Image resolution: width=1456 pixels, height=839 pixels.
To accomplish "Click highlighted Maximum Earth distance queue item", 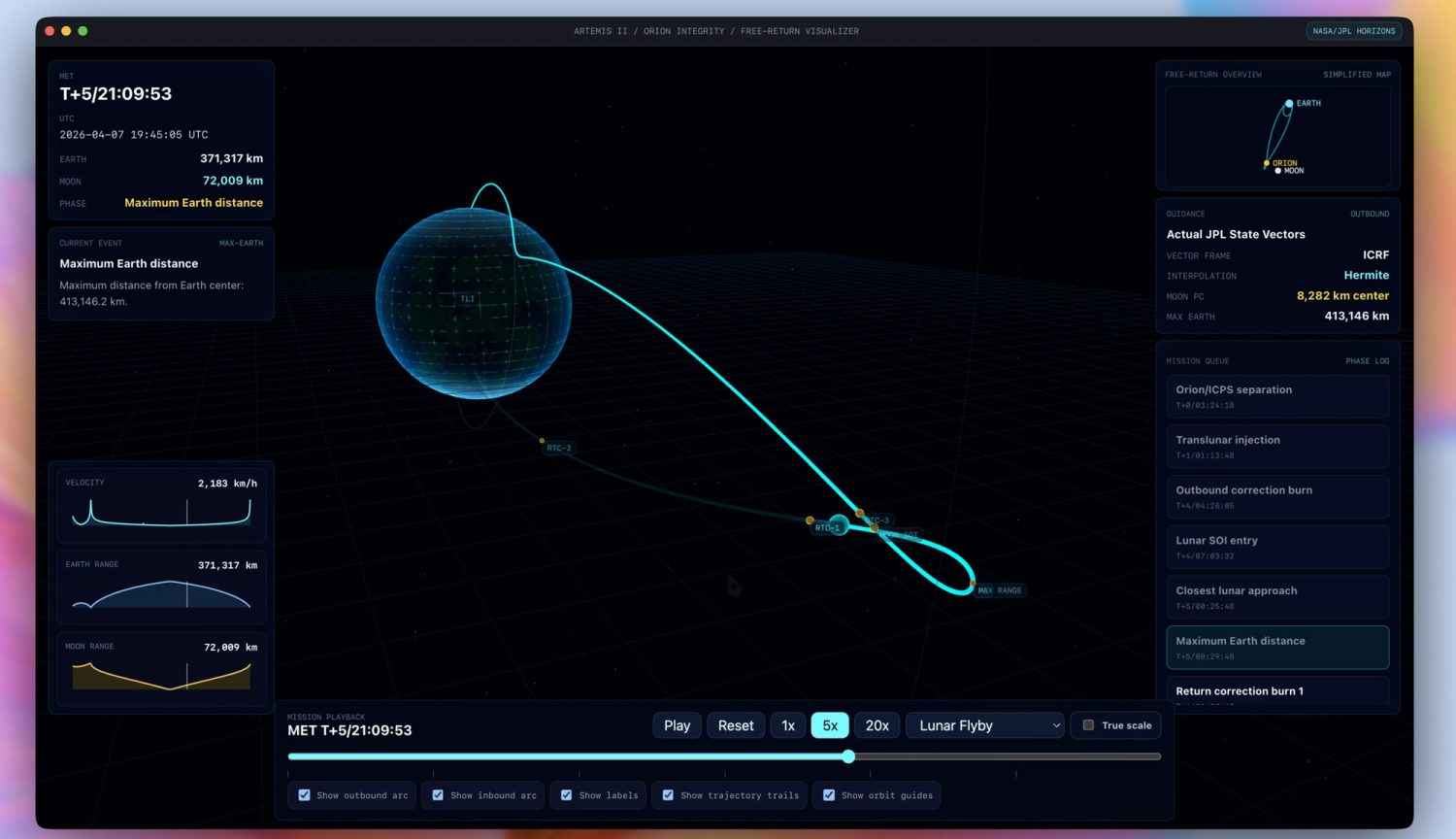I will (1277, 648).
